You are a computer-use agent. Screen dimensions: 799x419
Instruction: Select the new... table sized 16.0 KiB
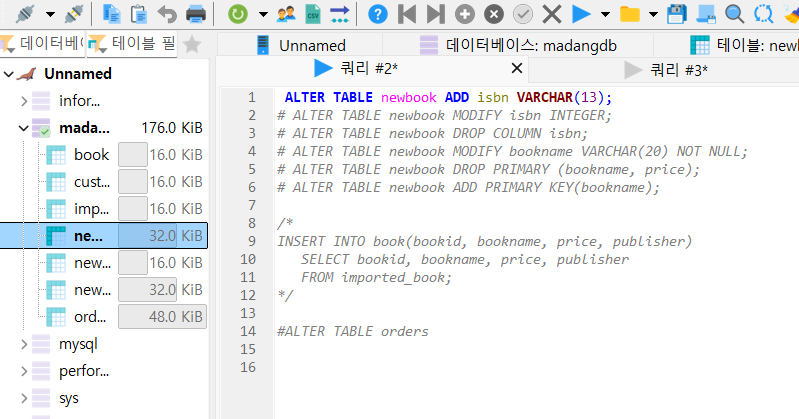[x=92, y=263]
